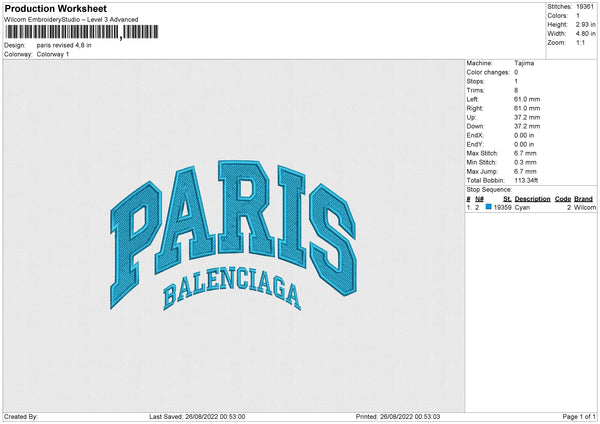
Task: Click the Machine value Tajima
Action: 524,63
